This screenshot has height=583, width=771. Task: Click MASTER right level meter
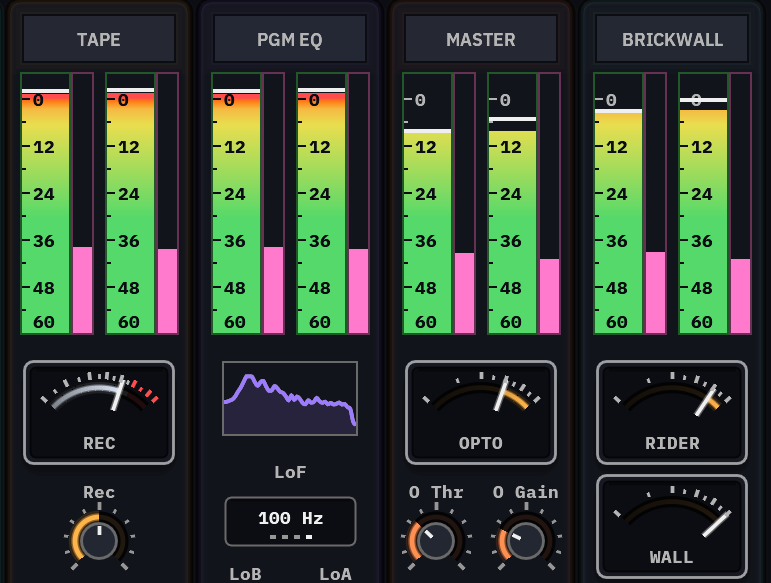coord(512,204)
